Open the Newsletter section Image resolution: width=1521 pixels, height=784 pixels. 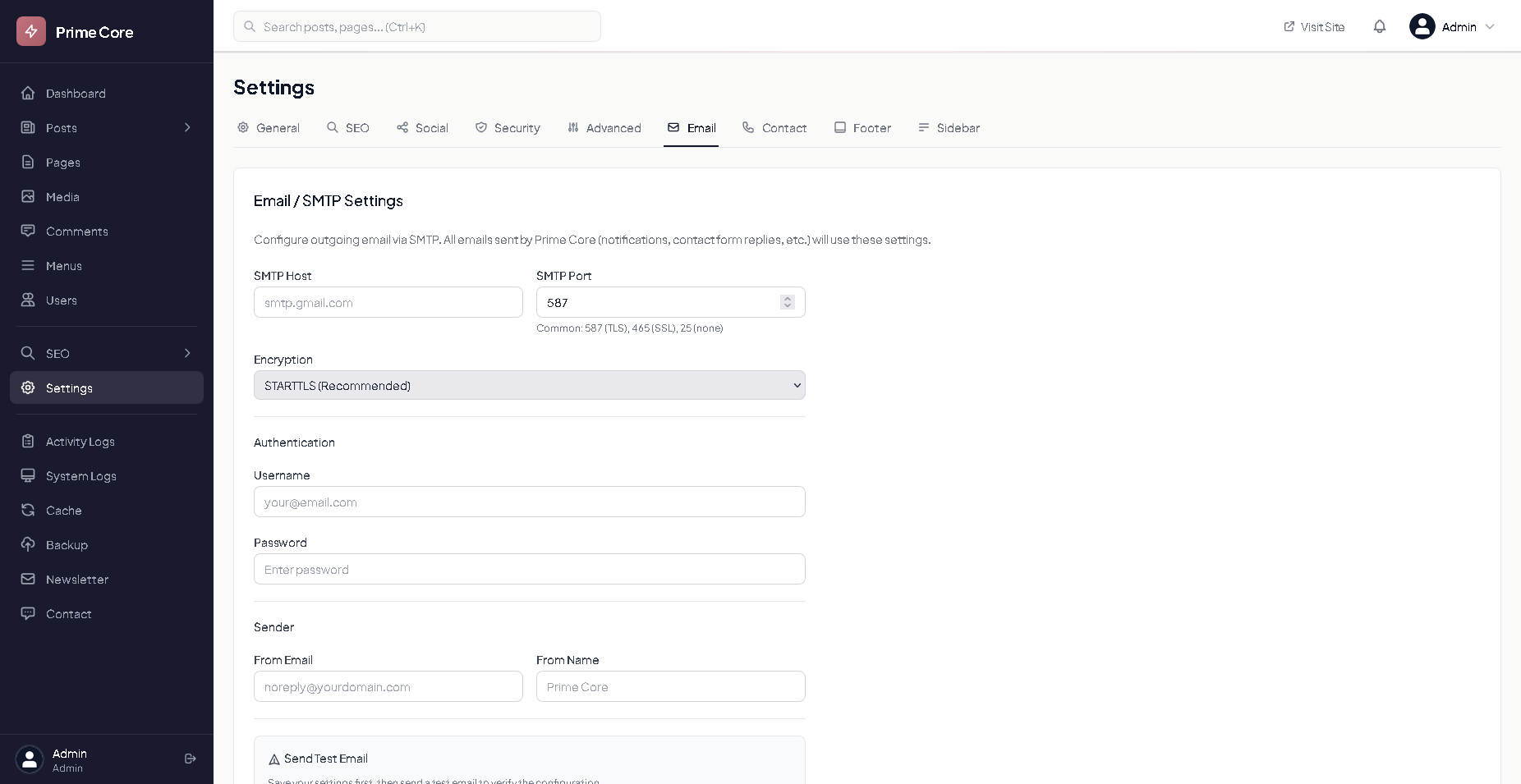77,579
